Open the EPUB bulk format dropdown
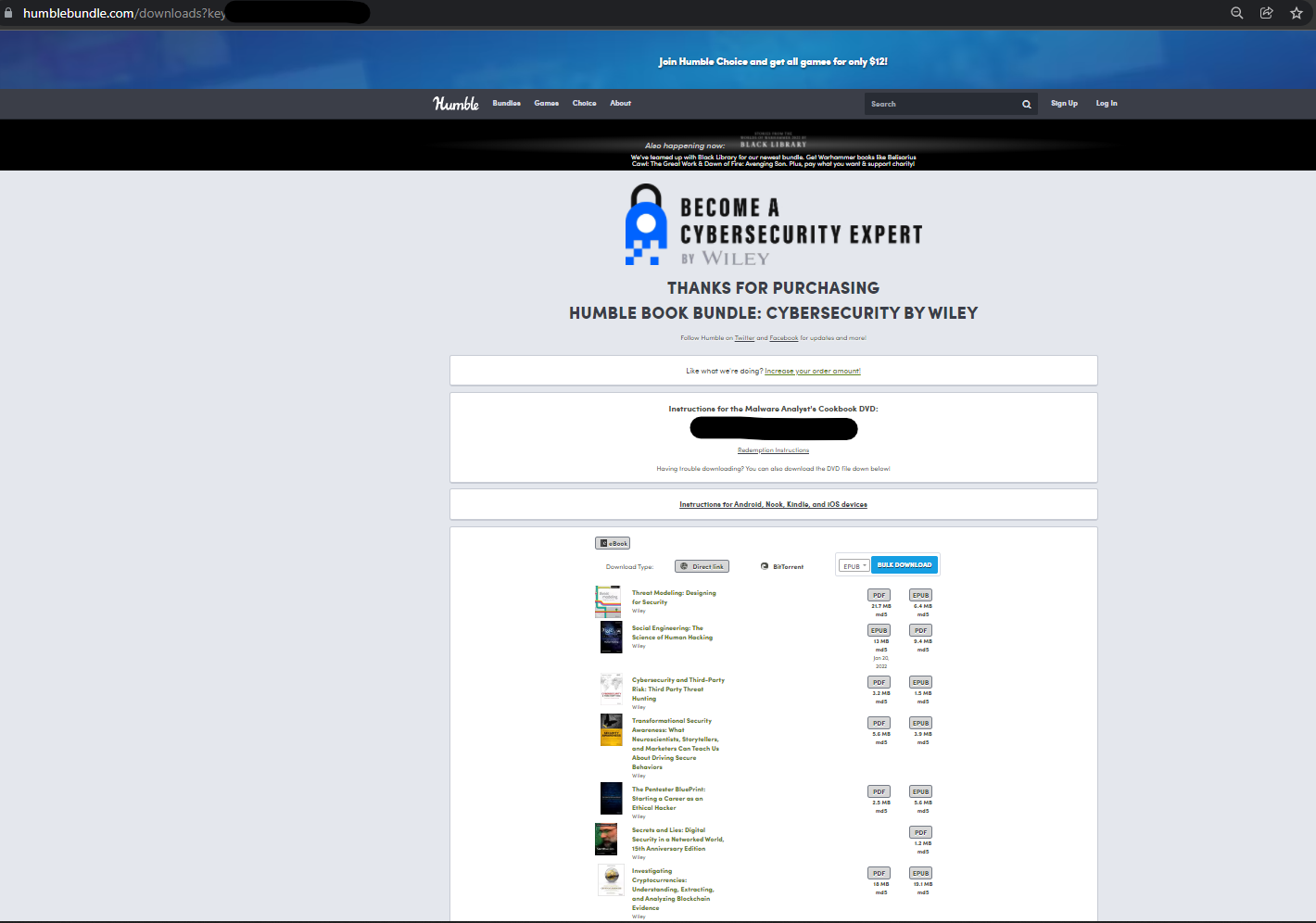This screenshot has height=923, width=1316. (854, 565)
